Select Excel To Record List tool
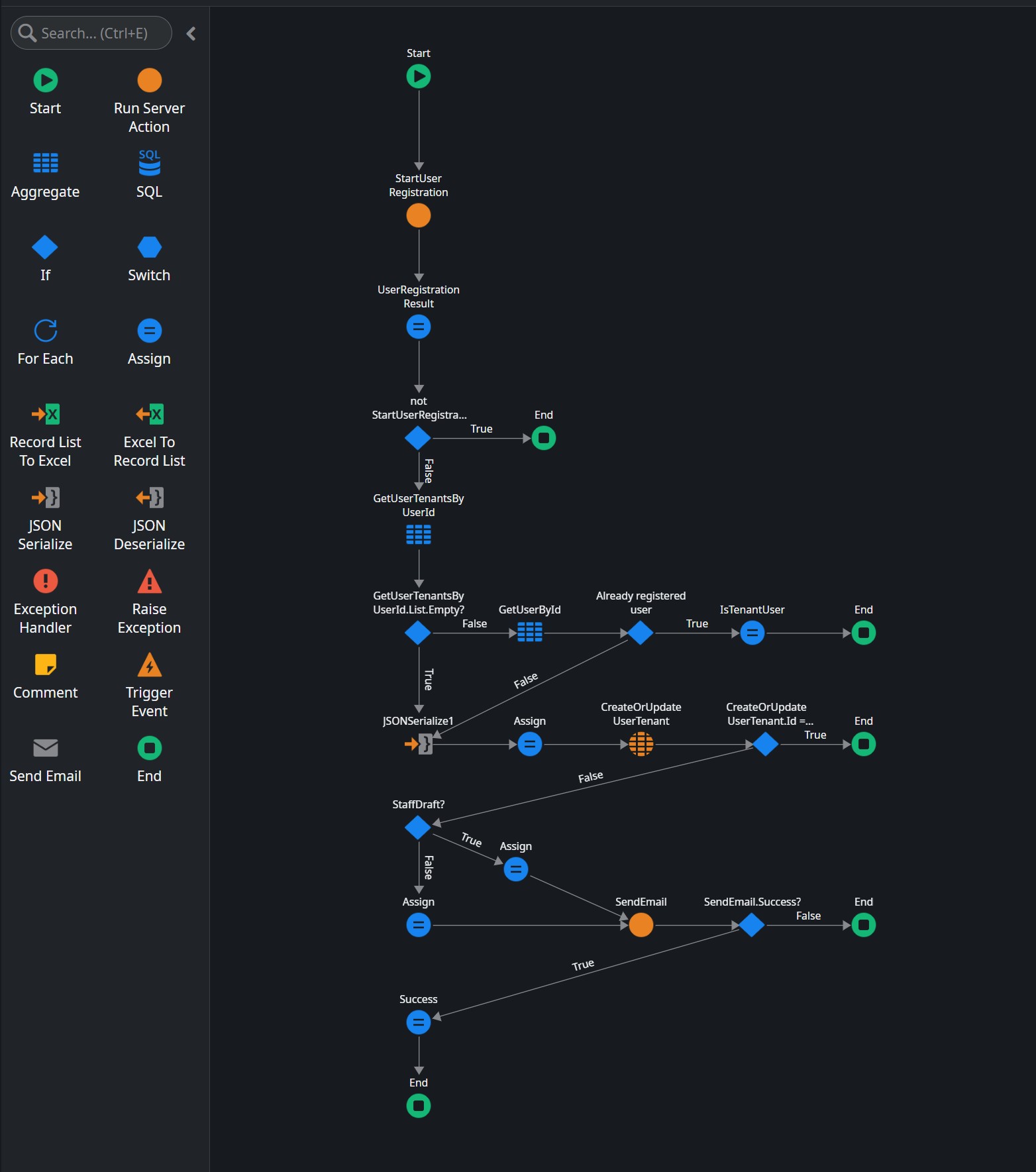 click(149, 435)
